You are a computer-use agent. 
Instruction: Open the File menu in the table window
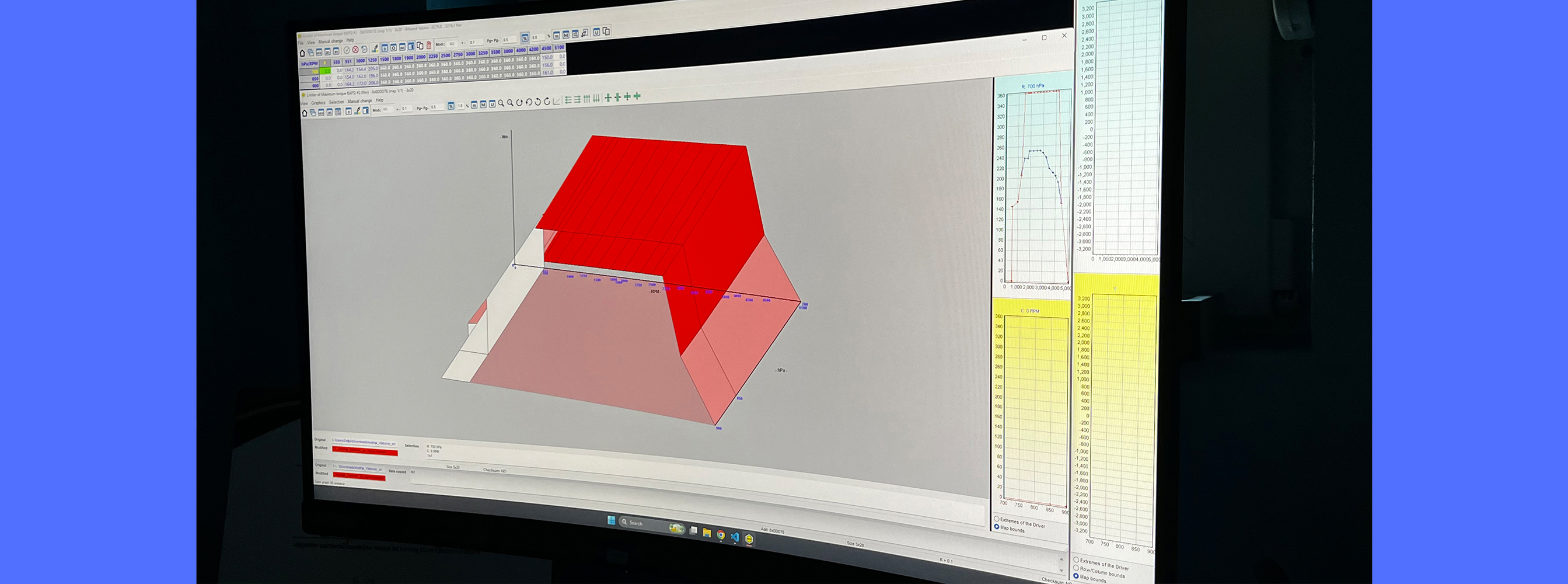[x=301, y=43]
